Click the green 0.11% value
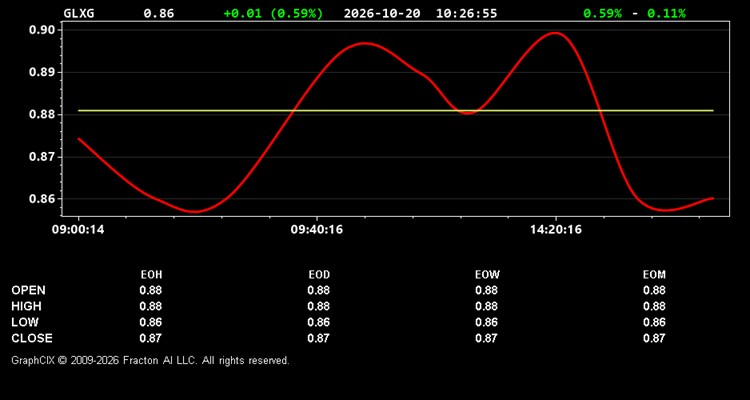Viewport: 750px width, 400px height. pyautogui.click(x=666, y=13)
